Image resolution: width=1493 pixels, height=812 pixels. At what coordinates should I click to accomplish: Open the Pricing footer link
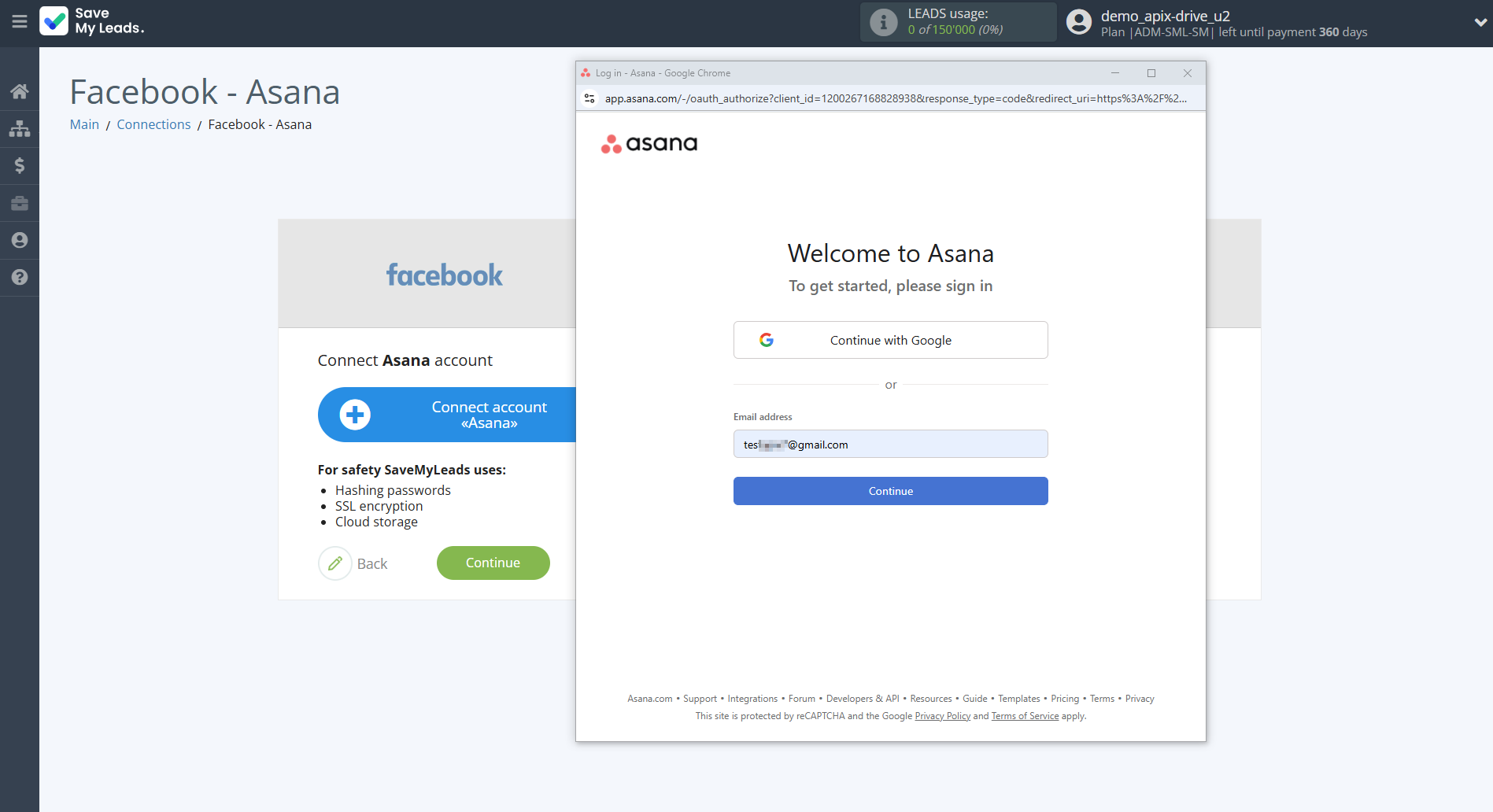1064,699
